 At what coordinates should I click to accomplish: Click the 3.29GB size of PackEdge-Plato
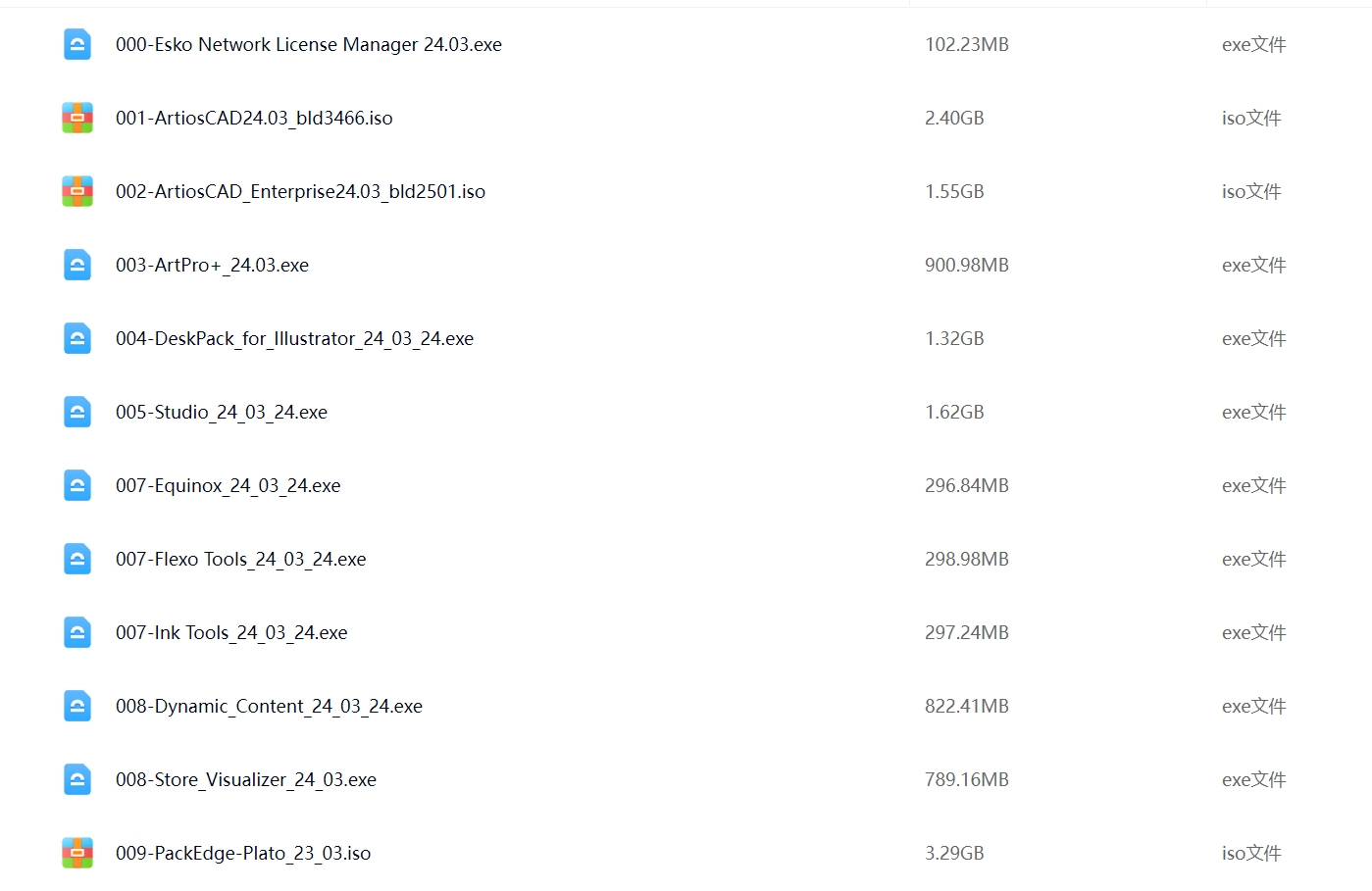click(954, 854)
